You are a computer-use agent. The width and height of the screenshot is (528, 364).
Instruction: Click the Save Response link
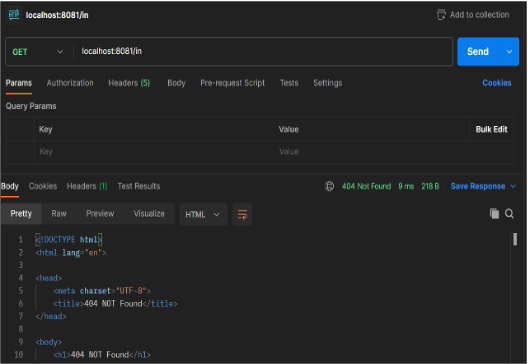[x=478, y=186]
